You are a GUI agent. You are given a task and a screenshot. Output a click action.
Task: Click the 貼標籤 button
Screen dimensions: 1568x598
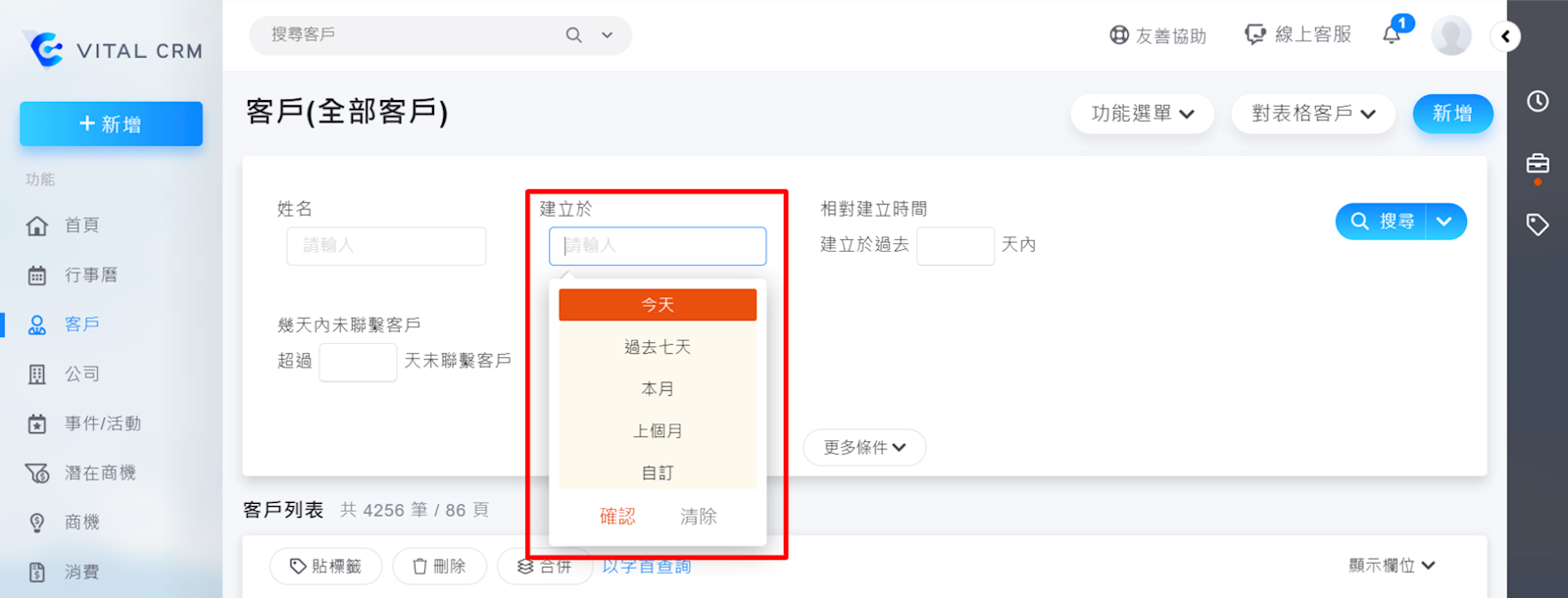325,567
